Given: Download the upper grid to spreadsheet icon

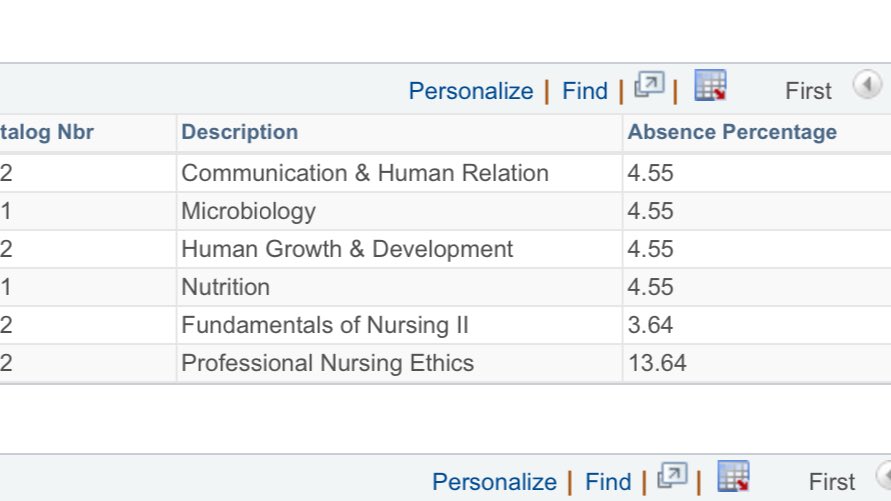Looking at the screenshot, I should [x=710, y=87].
